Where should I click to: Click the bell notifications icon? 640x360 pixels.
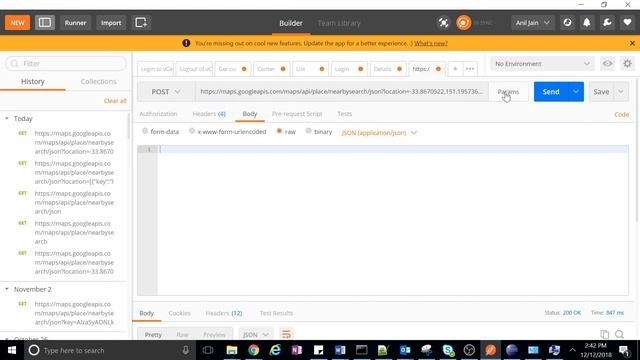point(587,23)
